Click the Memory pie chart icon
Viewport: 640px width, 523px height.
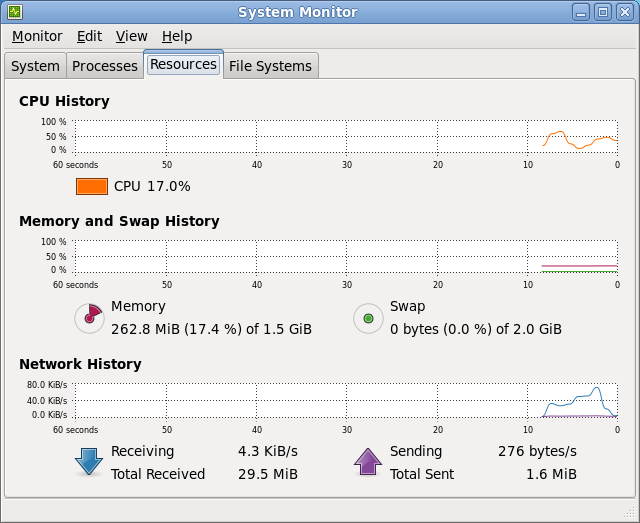90,318
